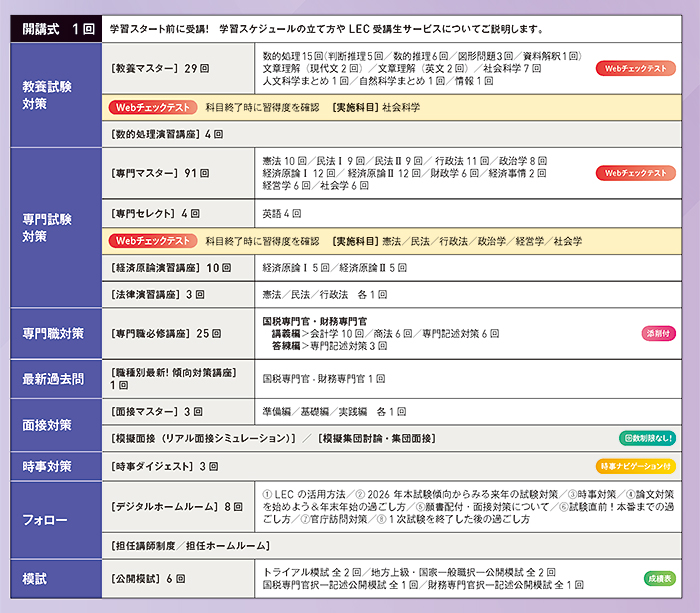Screen dimensions: 700x613
Task: Click the Webチェックテスト badge in 教養マスター row
Action: point(634,69)
